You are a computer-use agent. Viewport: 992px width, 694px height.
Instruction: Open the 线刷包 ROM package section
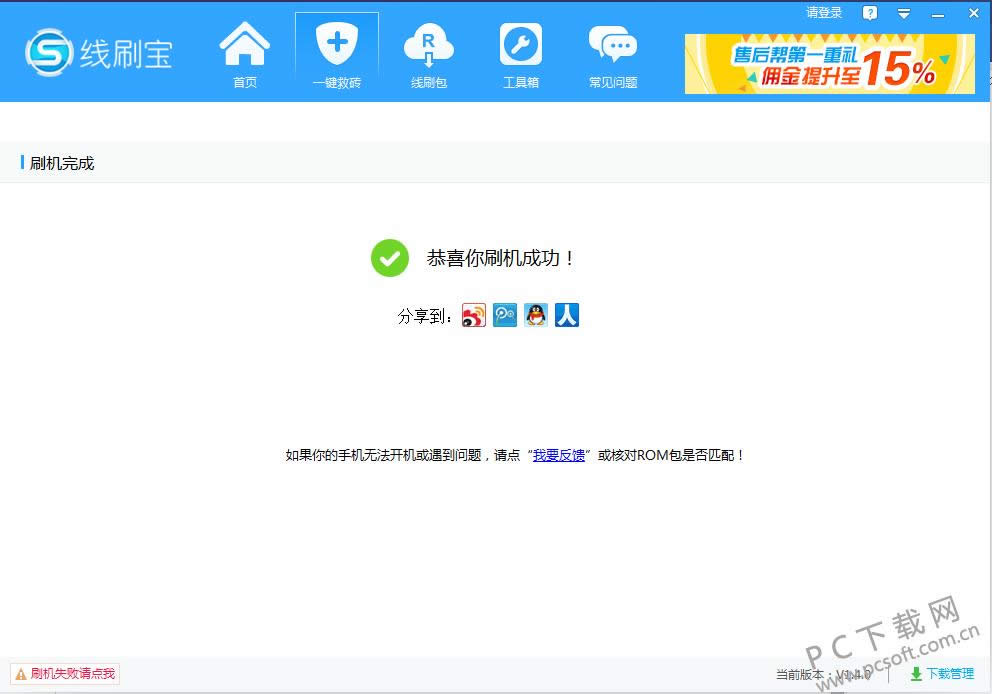click(429, 55)
